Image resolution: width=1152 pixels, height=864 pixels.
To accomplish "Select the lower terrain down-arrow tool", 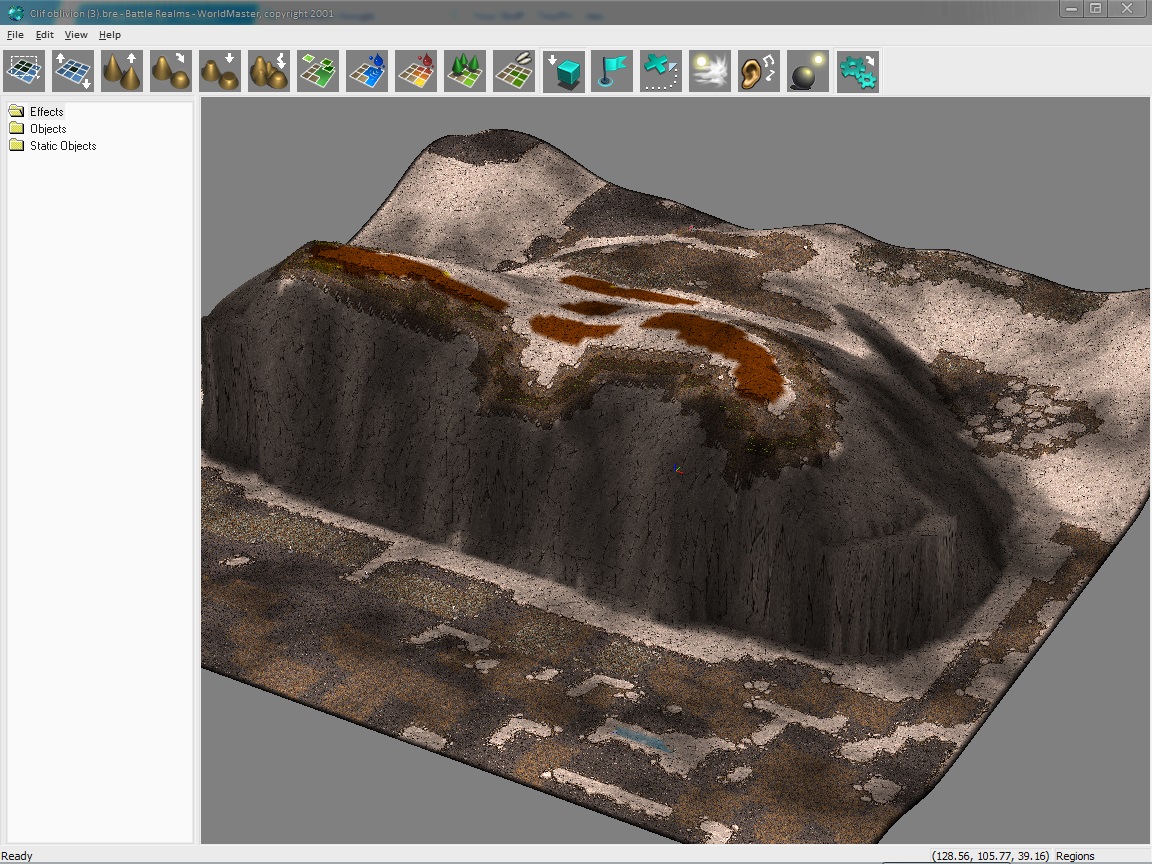I will point(220,71).
